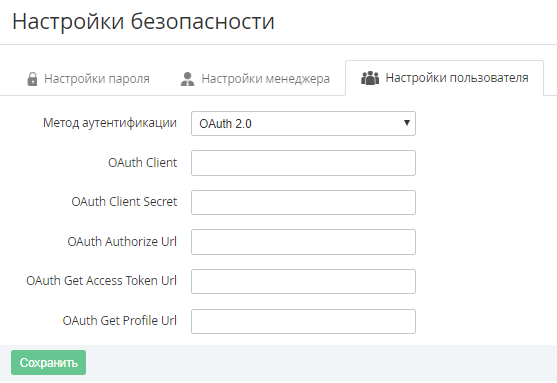557x383 pixels.
Task: Click the OAuth Client Secret label
Action: point(124,202)
